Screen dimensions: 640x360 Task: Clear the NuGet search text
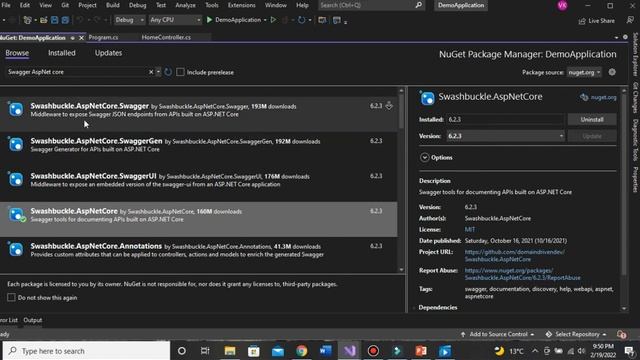point(151,72)
